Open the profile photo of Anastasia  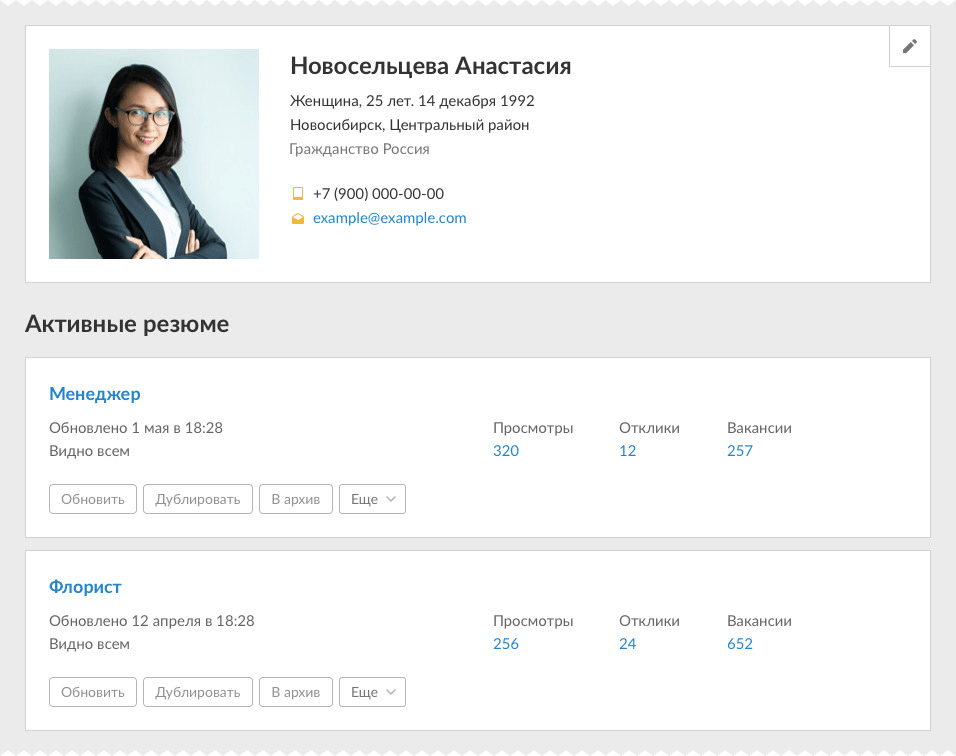[x=154, y=154]
